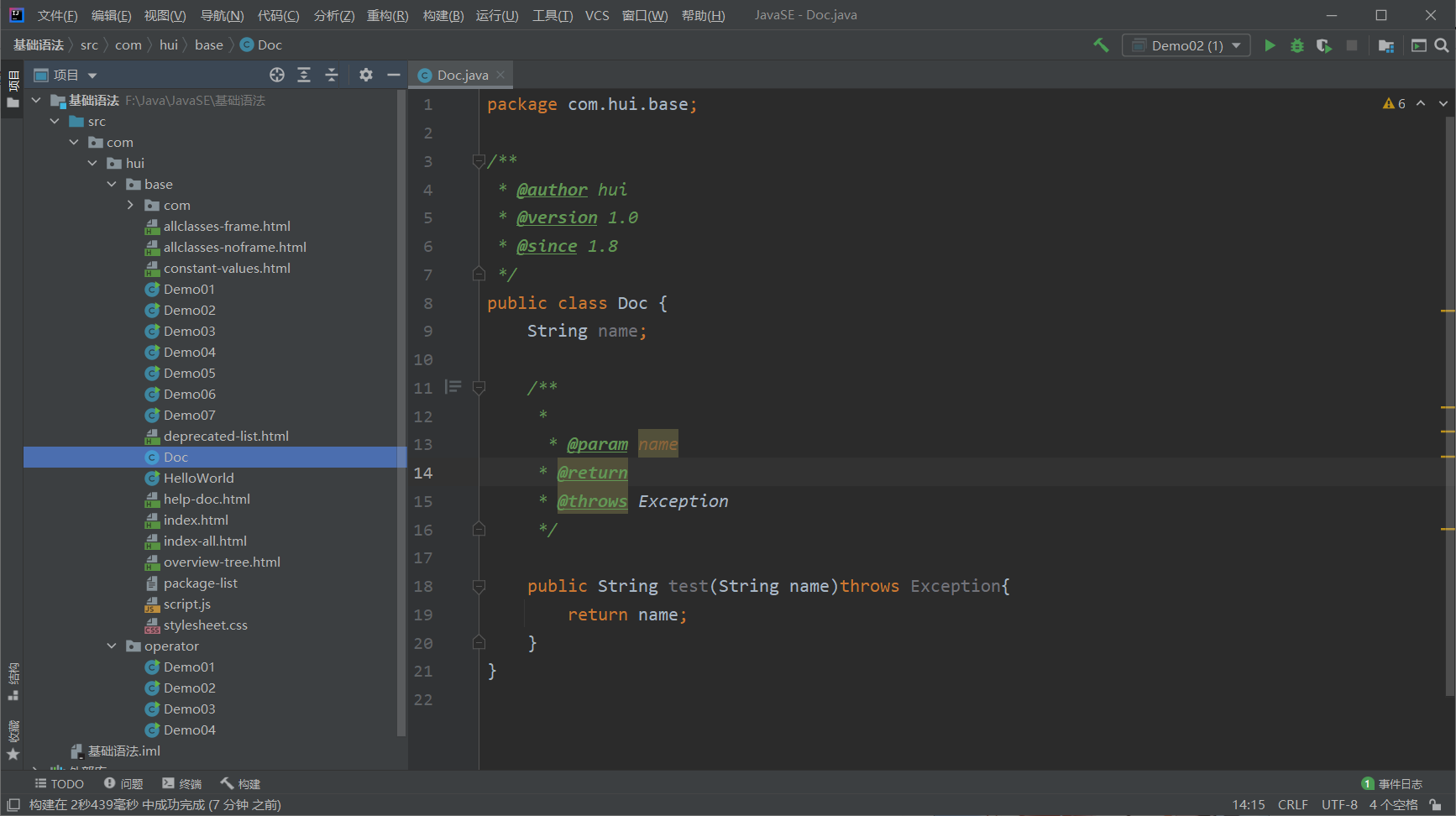Click the window layout icon in toolbar
The image size is (1456, 816).
coord(1419,45)
